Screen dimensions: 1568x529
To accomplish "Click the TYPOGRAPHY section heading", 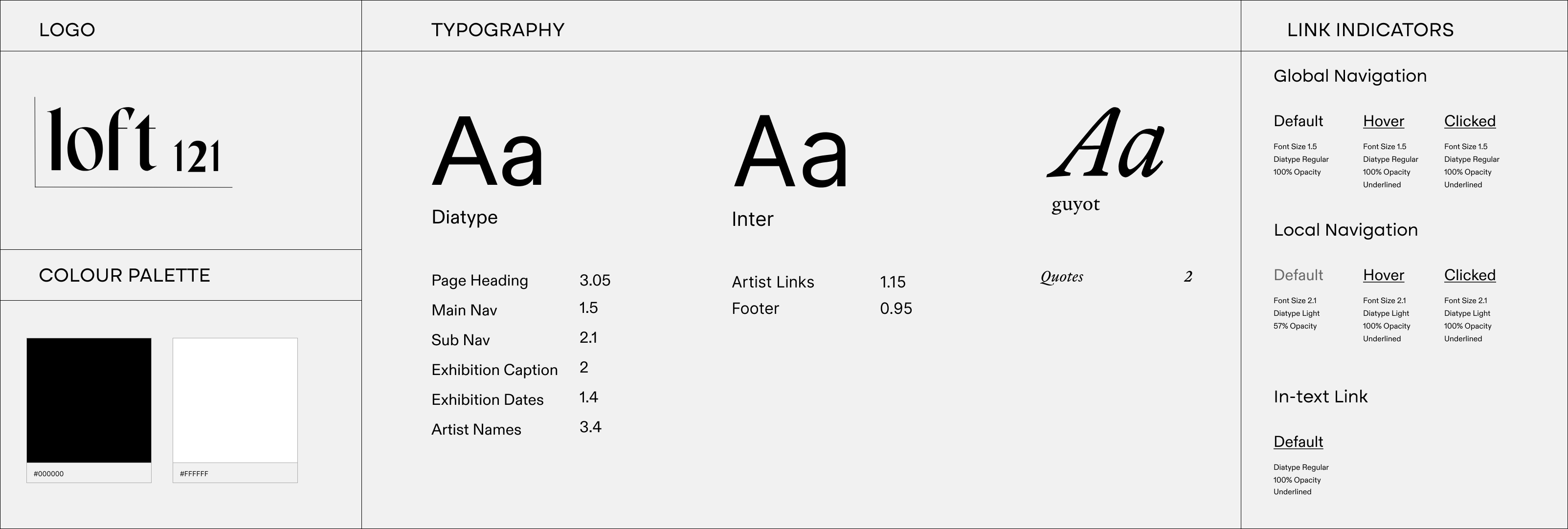I will tap(497, 30).
